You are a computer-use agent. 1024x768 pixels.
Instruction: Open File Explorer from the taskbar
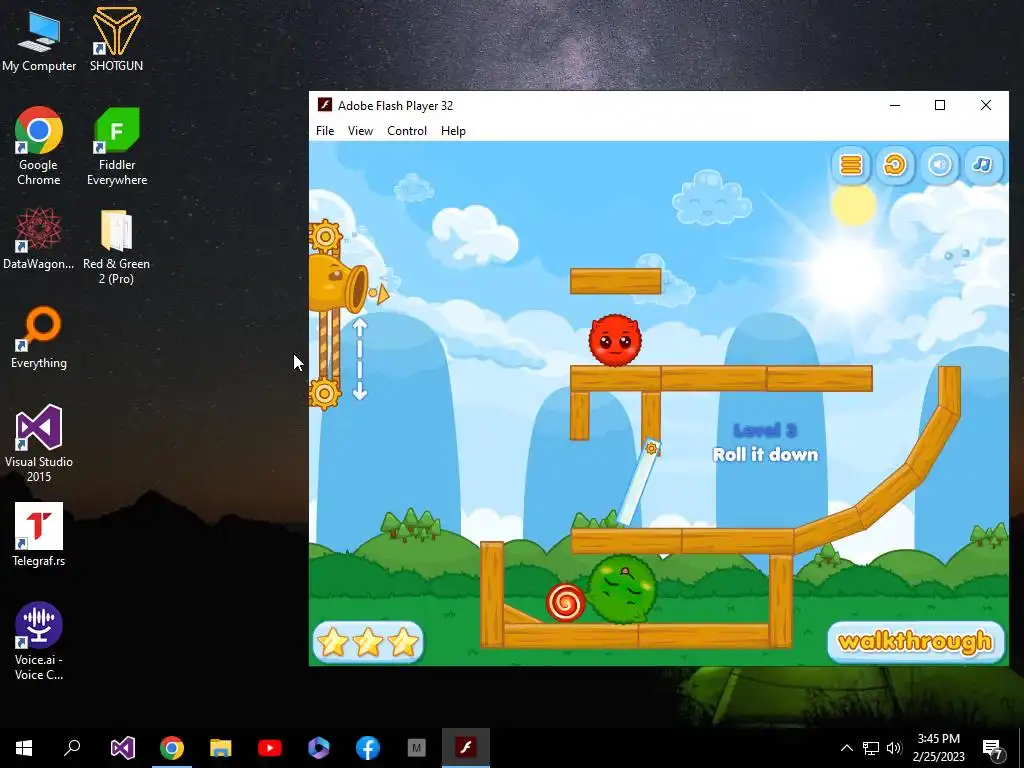[221, 748]
